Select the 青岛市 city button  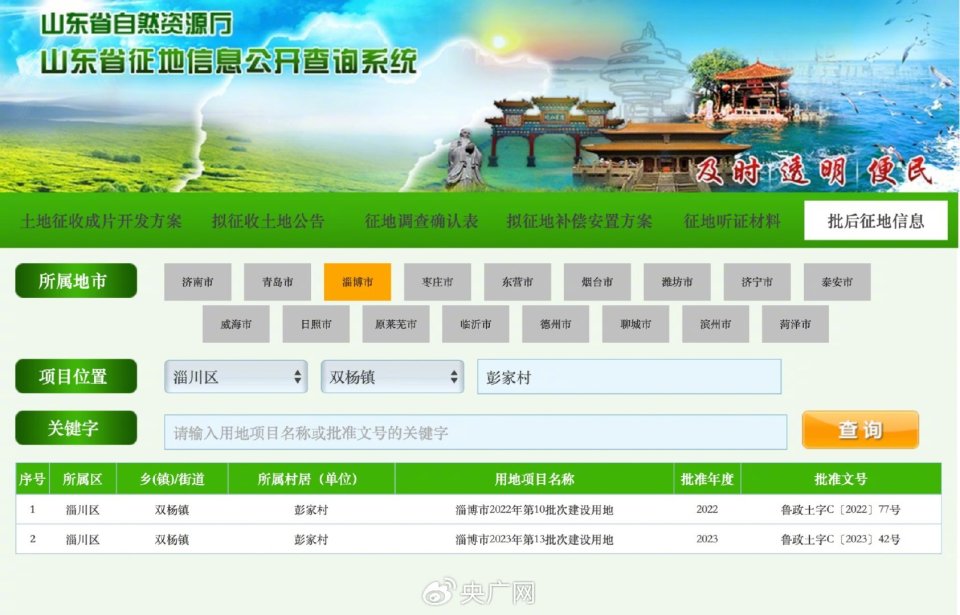(277, 281)
